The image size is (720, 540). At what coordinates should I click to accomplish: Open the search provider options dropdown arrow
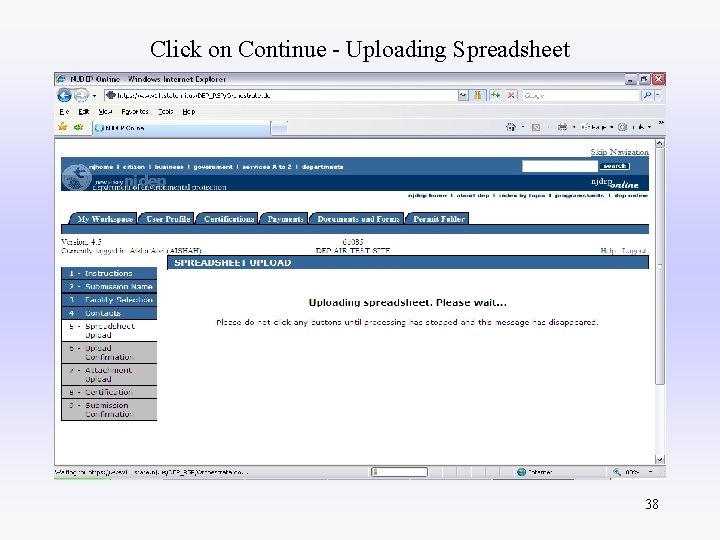click(658, 95)
